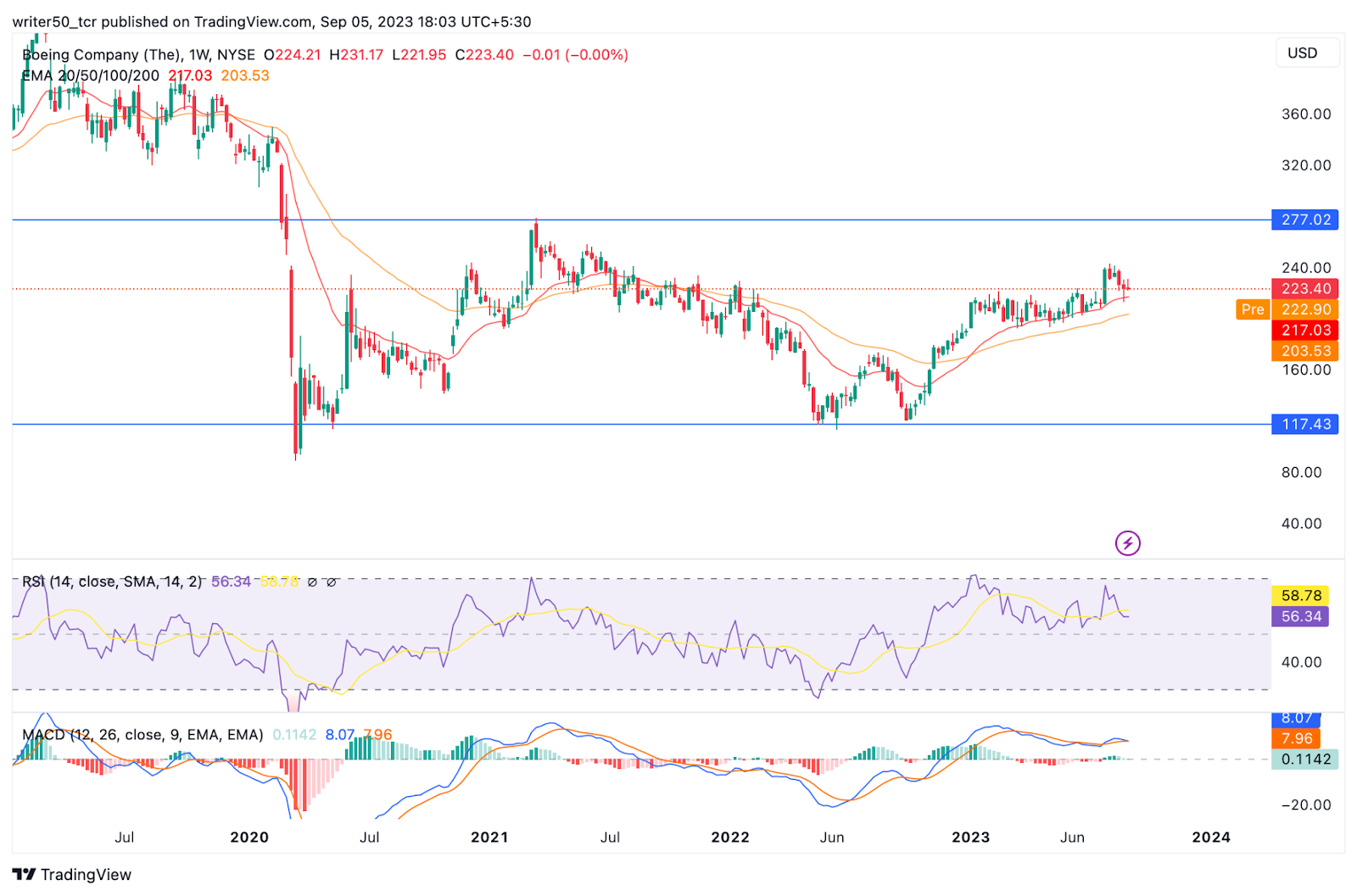1357x896 pixels.
Task: Click the EMA 20/50/100/200 indicator legend
Action: click(x=91, y=75)
